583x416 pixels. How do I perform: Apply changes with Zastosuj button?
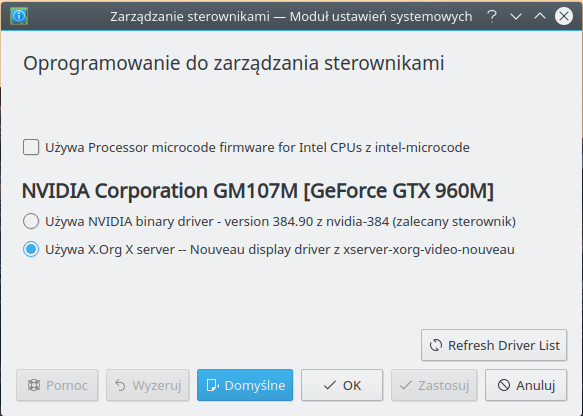tap(434, 385)
